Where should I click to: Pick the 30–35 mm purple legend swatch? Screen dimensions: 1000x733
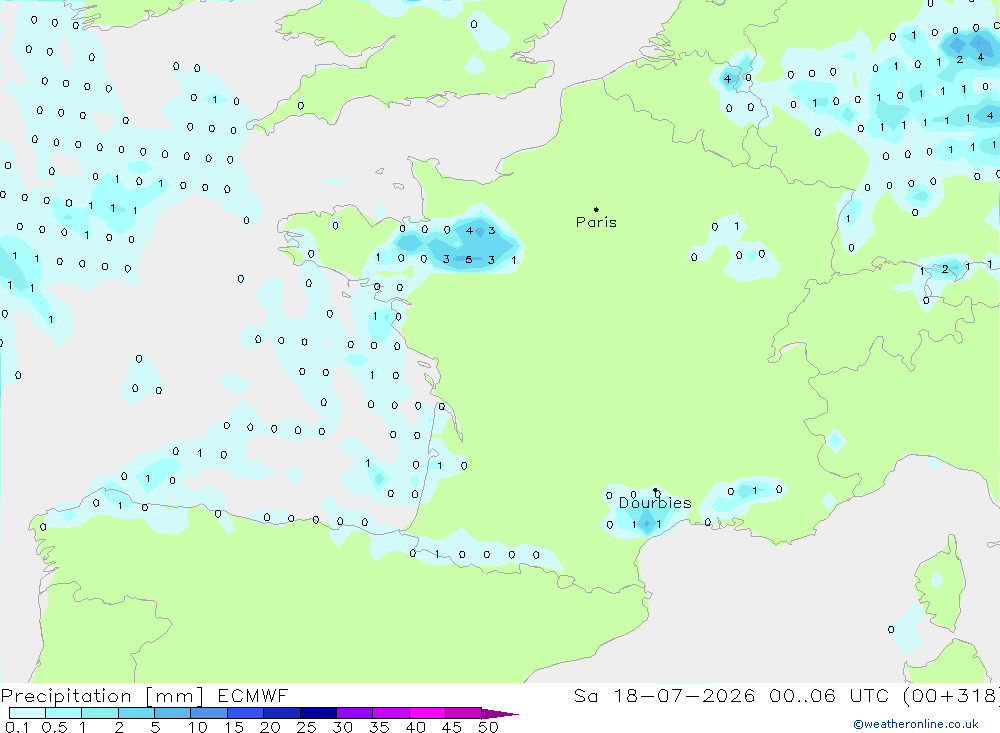pyautogui.click(x=355, y=713)
